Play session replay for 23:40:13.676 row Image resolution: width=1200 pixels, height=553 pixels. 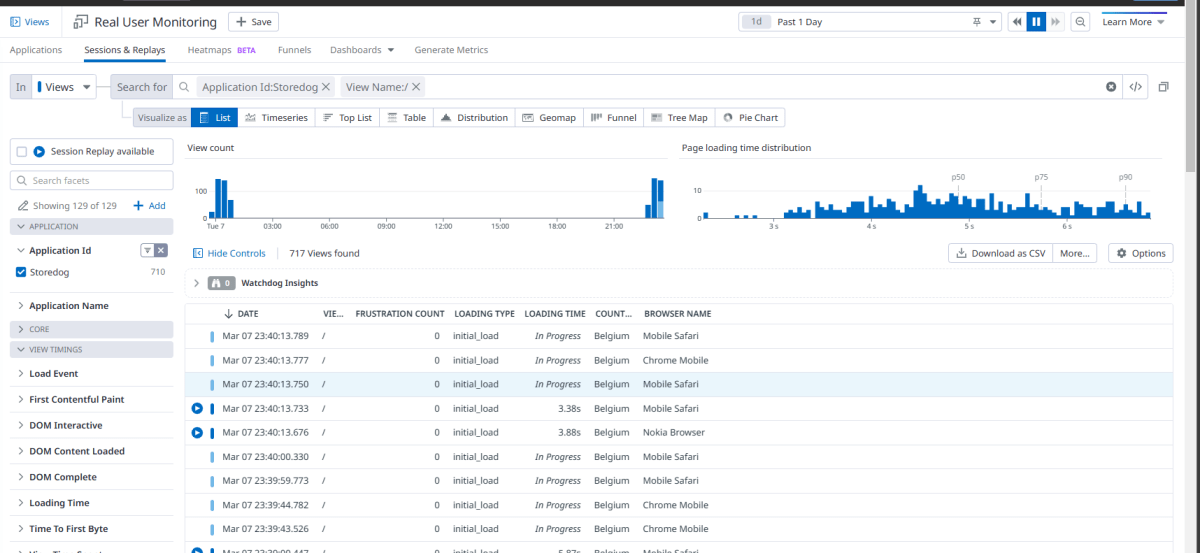[x=197, y=433]
